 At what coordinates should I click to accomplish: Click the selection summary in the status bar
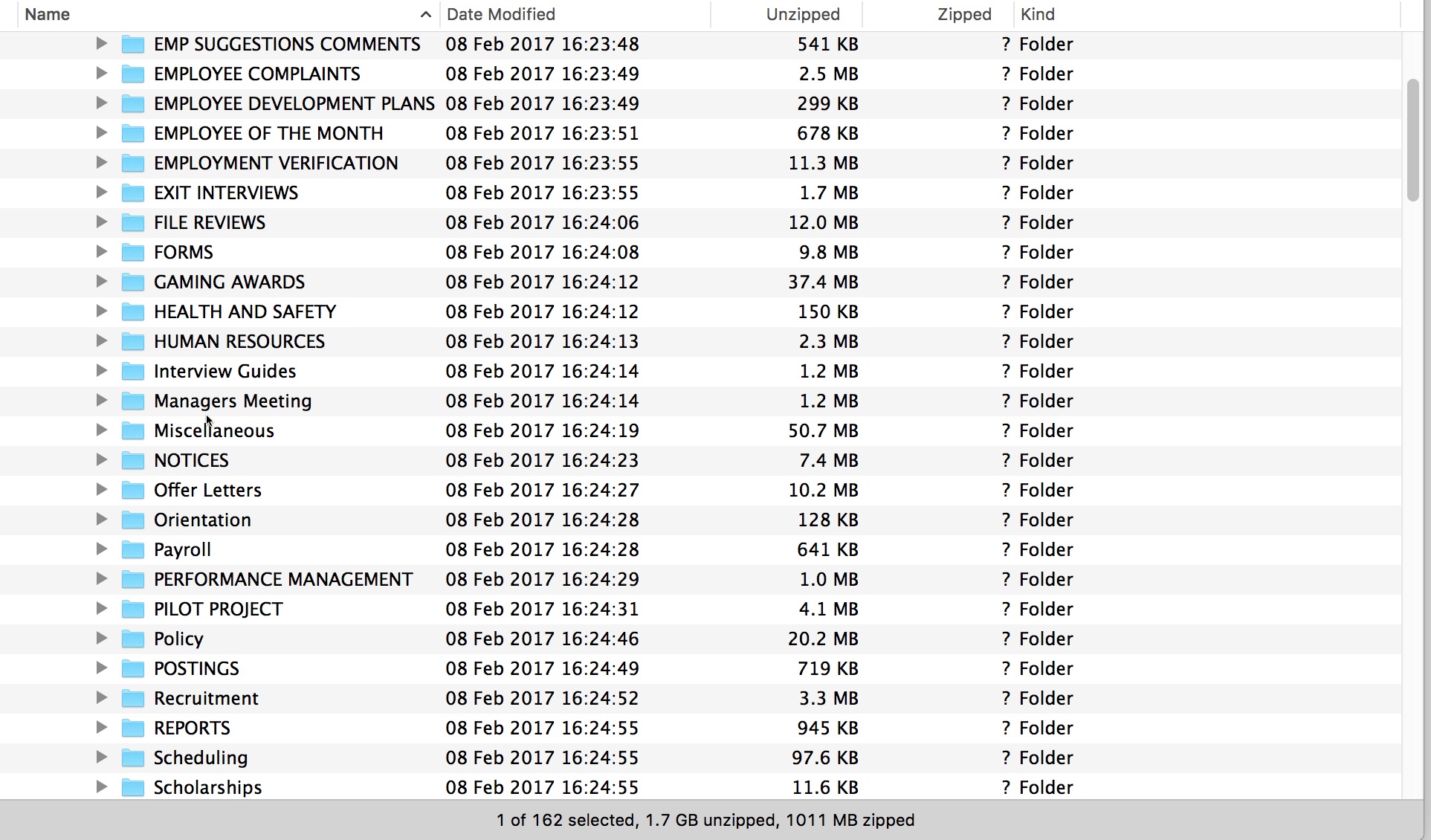(705, 820)
